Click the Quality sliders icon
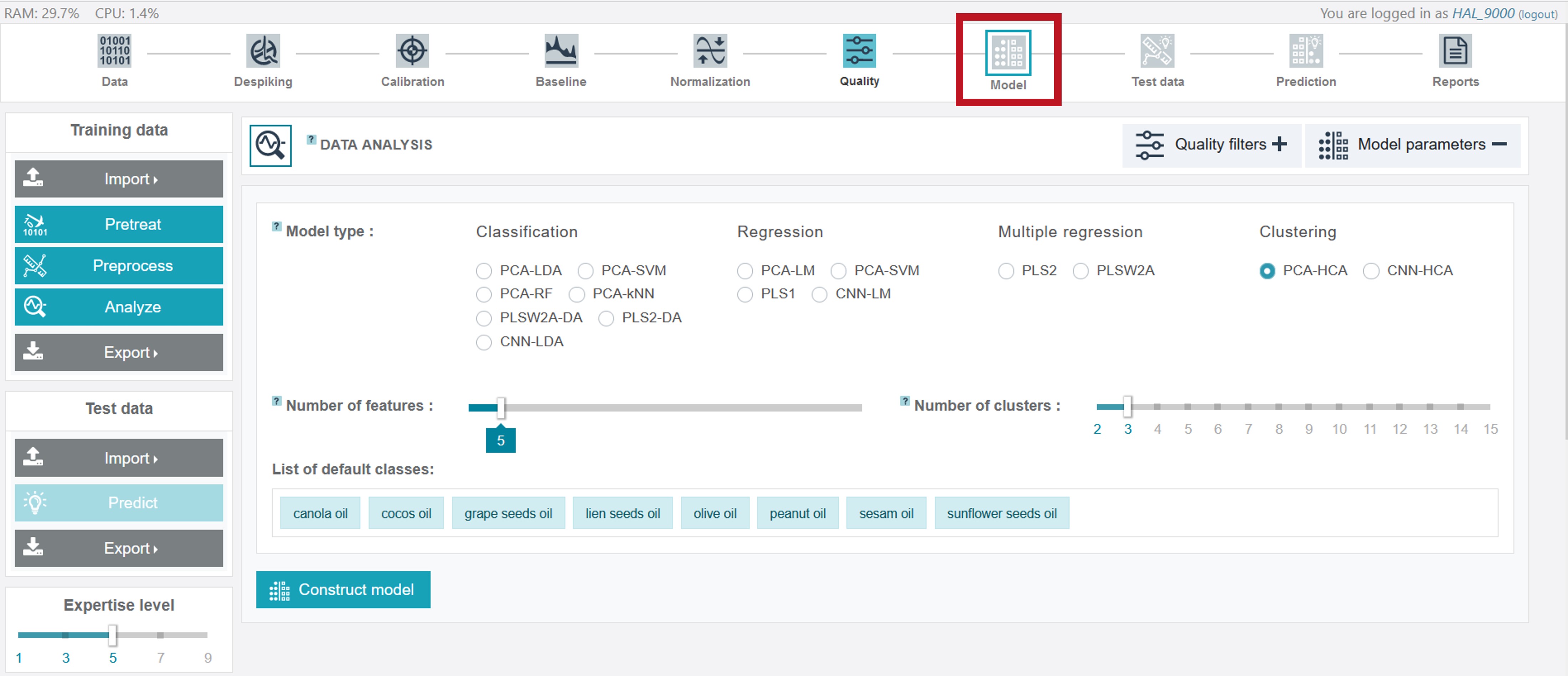This screenshot has height=676, width=1568. (x=859, y=51)
